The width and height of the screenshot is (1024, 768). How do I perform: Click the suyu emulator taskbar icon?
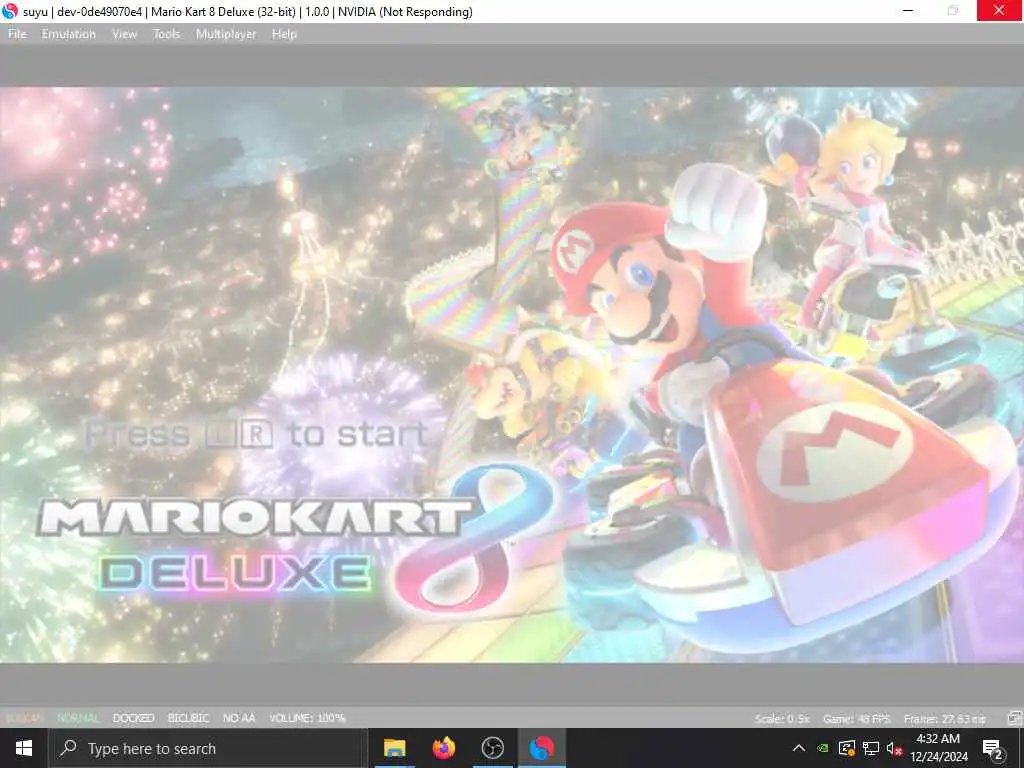[x=541, y=748]
